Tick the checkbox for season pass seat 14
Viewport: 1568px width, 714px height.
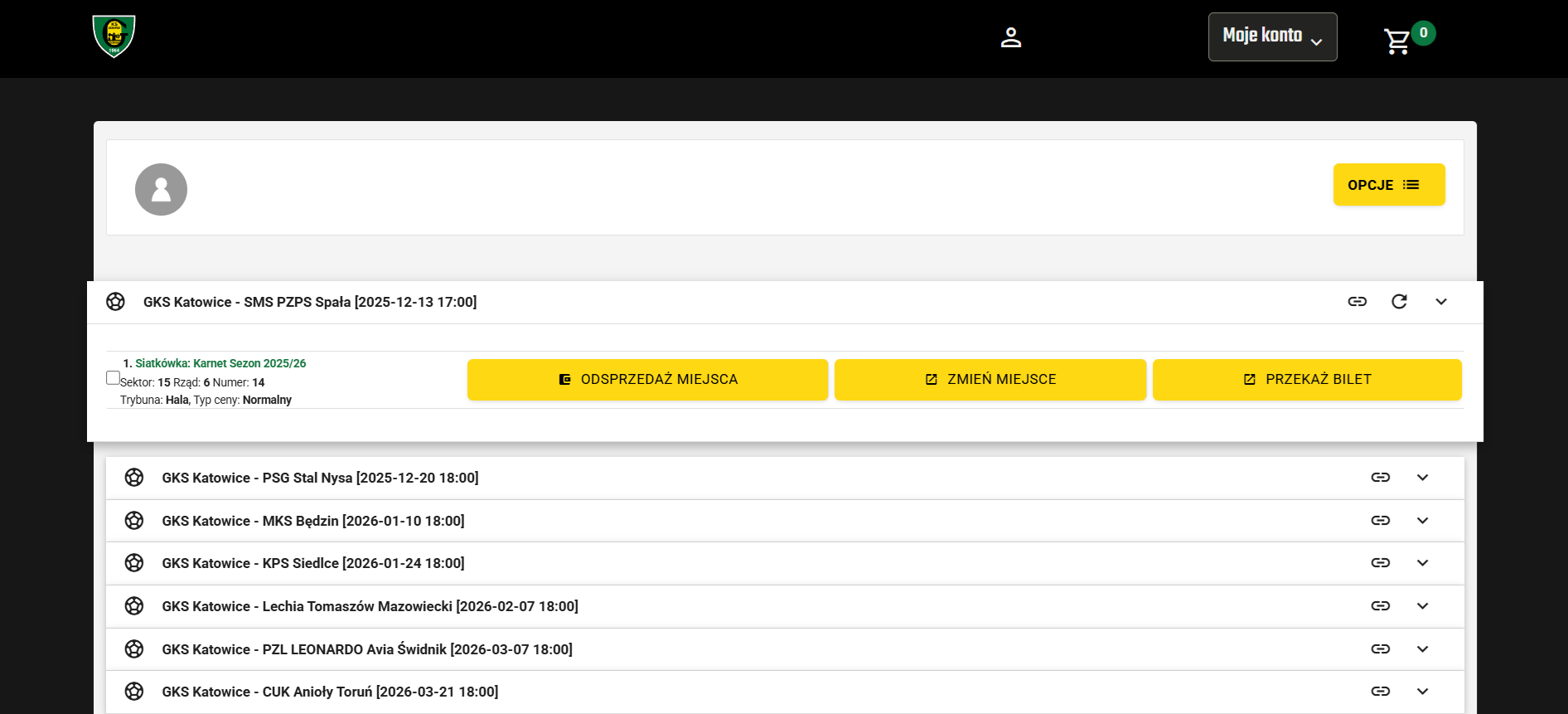[114, 378]
